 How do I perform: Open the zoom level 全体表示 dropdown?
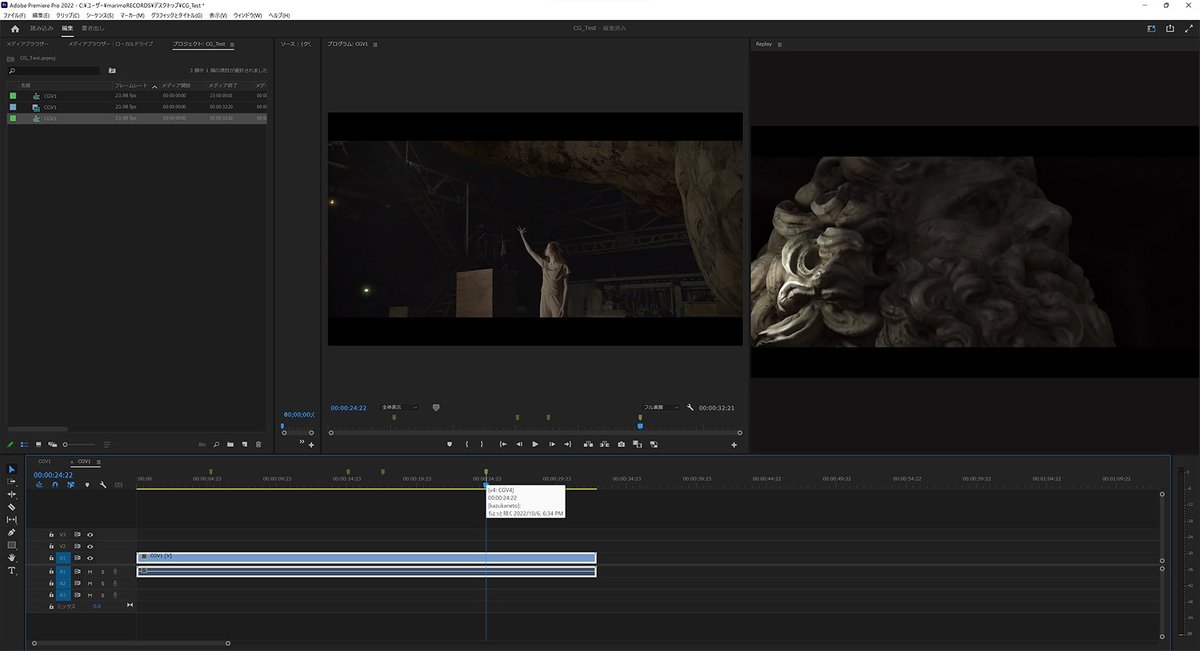pos(400,408)
